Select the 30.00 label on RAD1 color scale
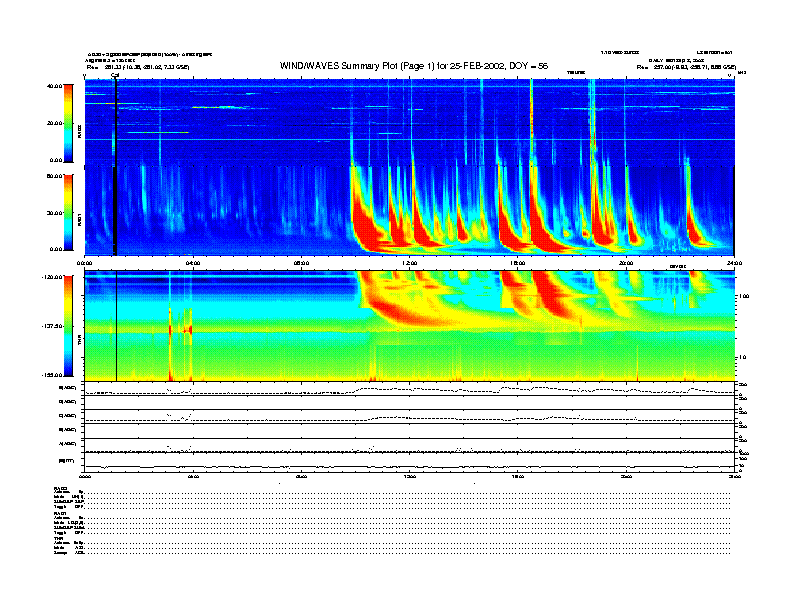The image size is (792, 612). [54, 213]
